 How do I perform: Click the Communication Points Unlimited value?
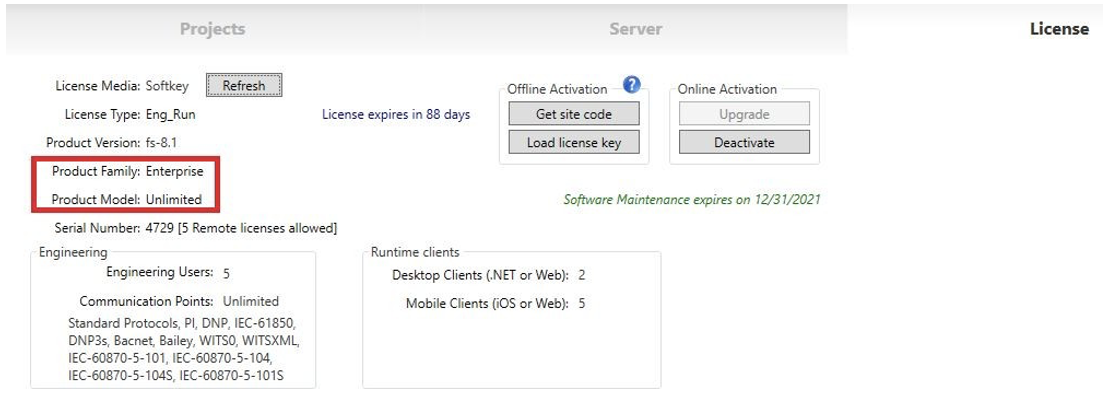251,301
